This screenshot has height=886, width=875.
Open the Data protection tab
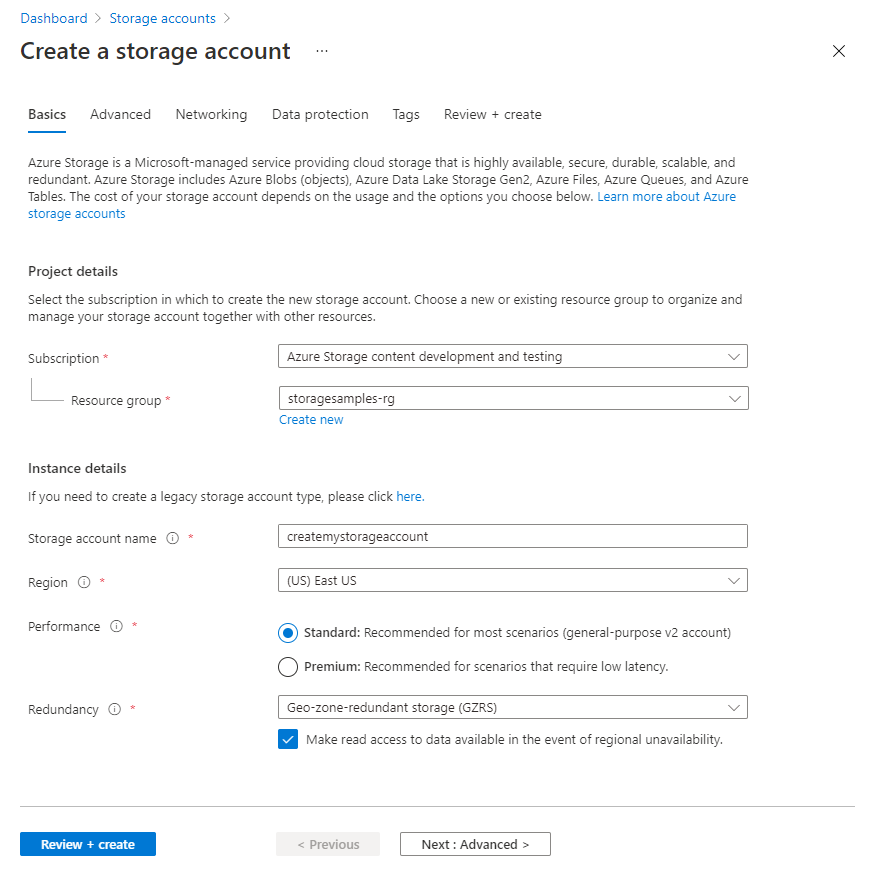[x=320, y=115]
